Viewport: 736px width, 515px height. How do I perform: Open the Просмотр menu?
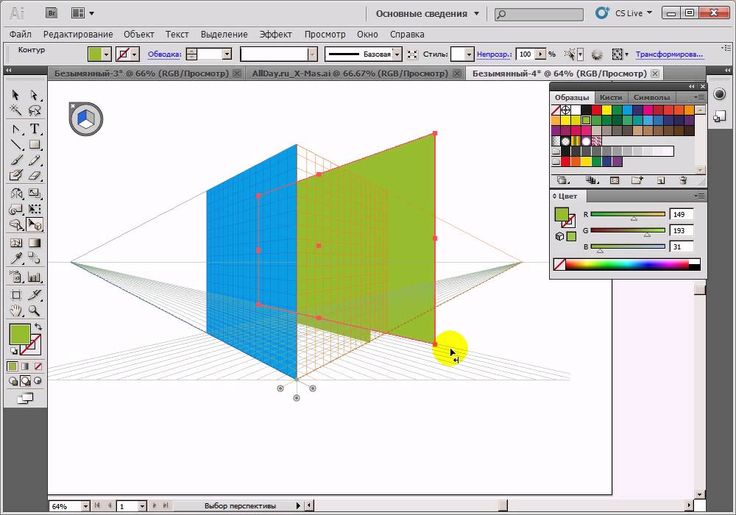click(325, 34)
